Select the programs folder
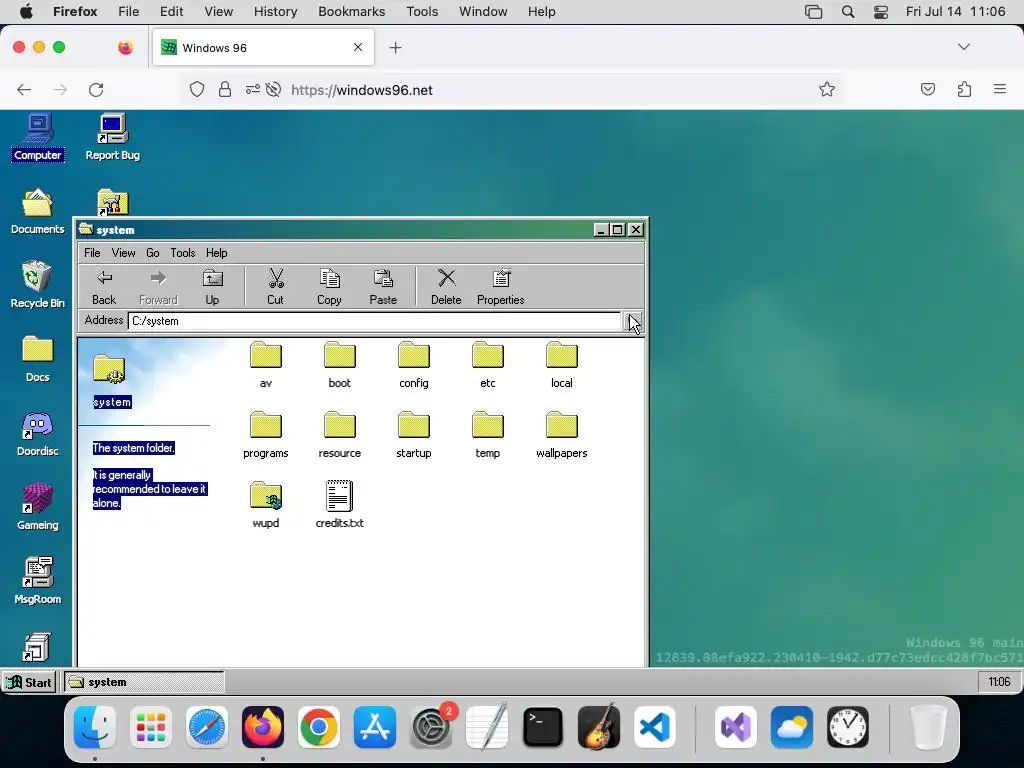Screen dimensions: 1024x768 (x=266, y=435)
